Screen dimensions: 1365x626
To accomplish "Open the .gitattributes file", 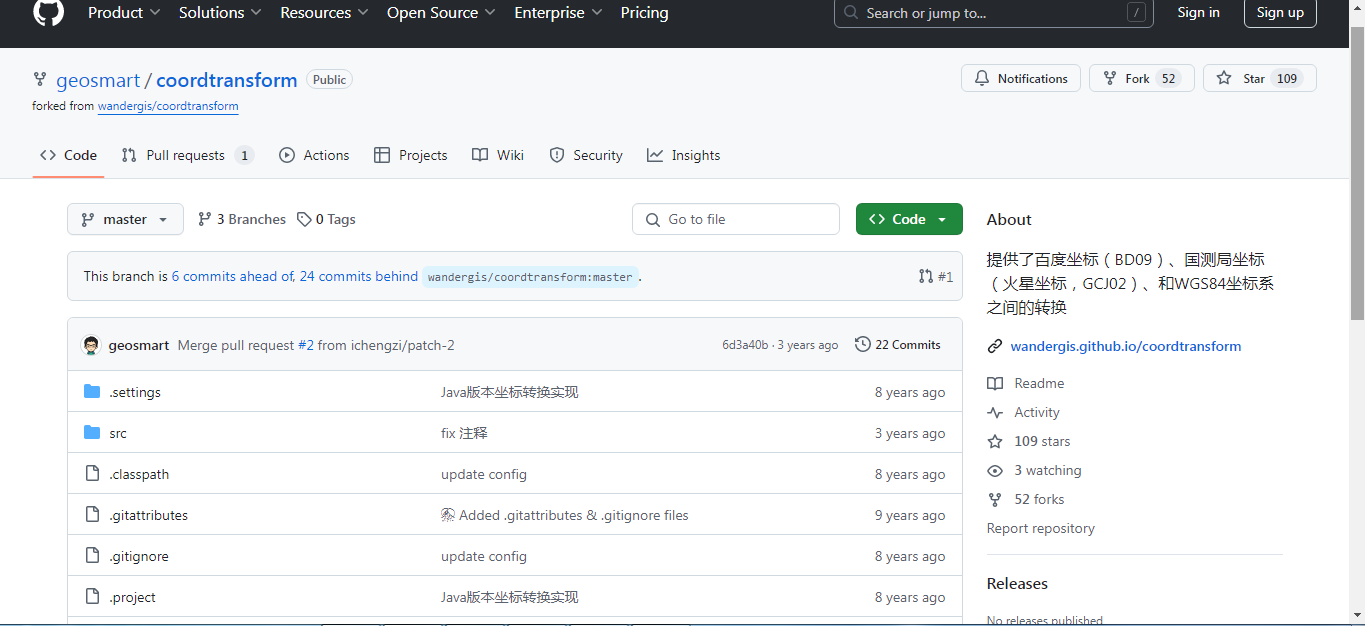I will click(148, 515).
